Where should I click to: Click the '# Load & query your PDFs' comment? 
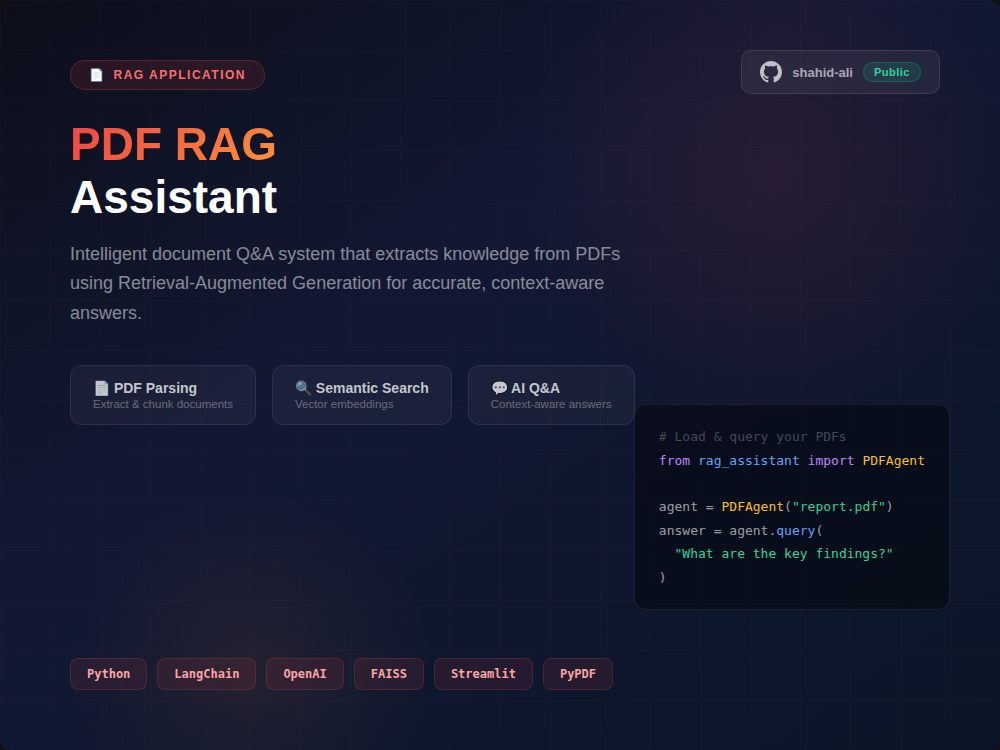(x=752, y=437)
